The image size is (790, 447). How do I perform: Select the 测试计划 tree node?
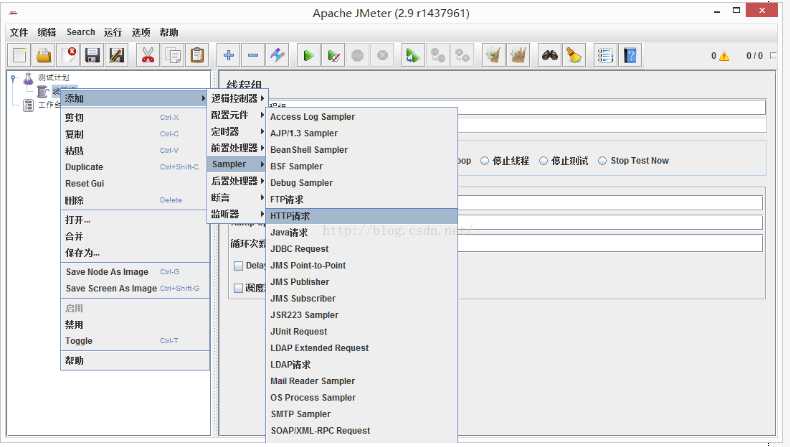53,78
